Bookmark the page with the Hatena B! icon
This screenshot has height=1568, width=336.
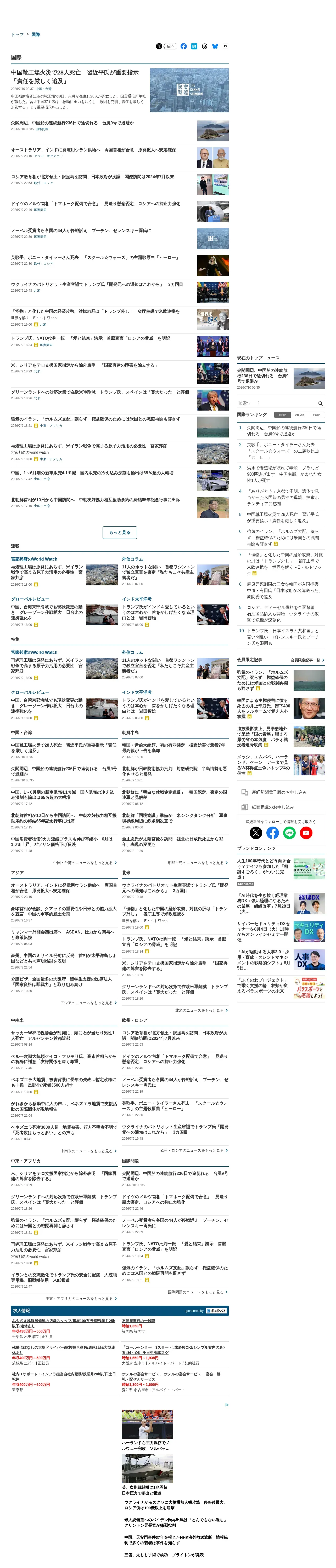click(x=194, y=46)
